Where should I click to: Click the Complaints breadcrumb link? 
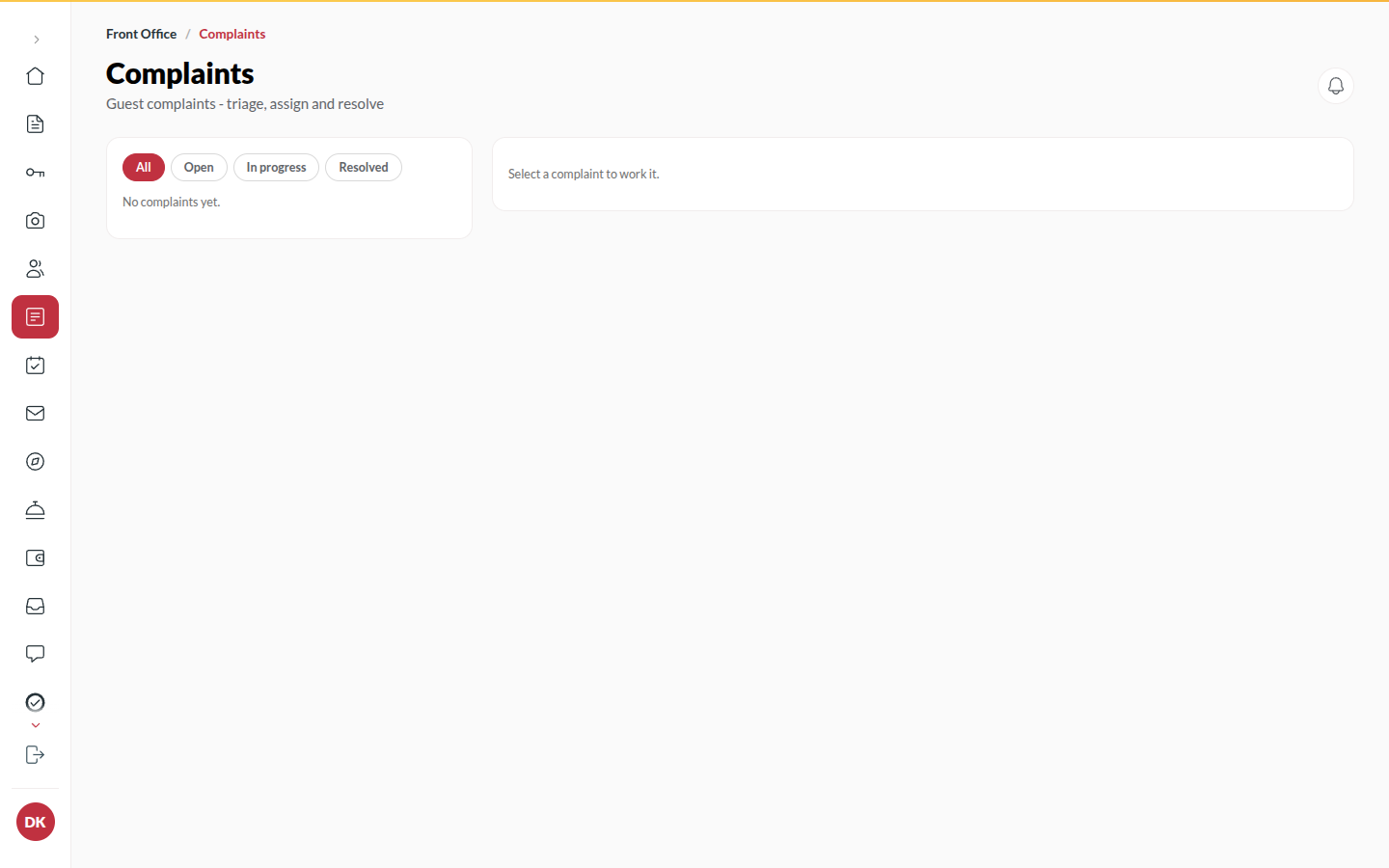[232, 34]
